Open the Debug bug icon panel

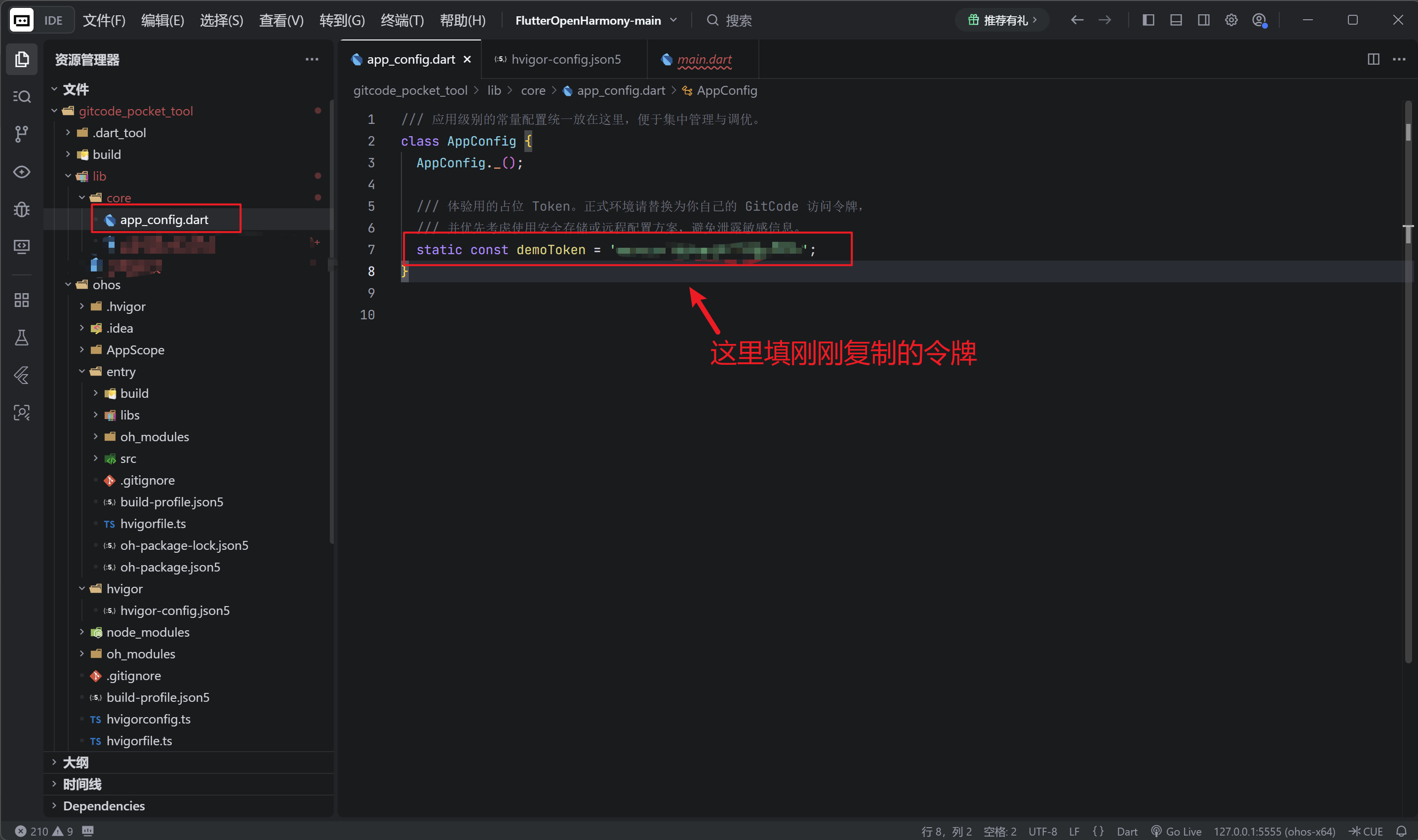point(22,209)
